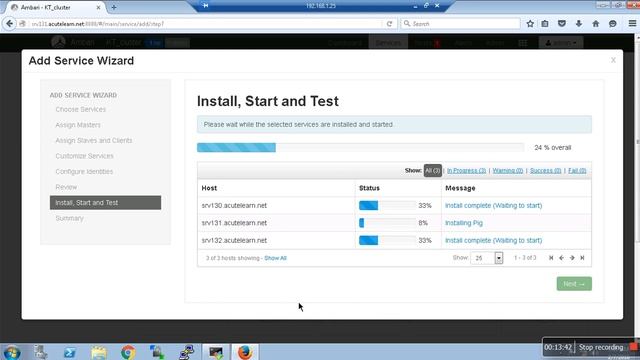Filter hosts by All (3)
The height and width of the screenshot is (360, 640).
(433, 171)
